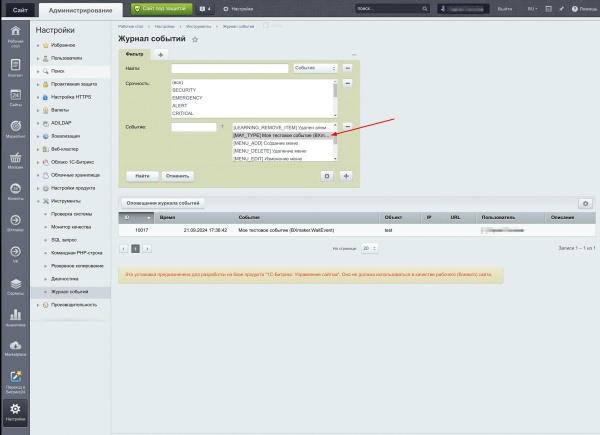Viewport: 600px width, 435px height.
Task: Add a new filter tab with plus
Action: pos(162,53)
